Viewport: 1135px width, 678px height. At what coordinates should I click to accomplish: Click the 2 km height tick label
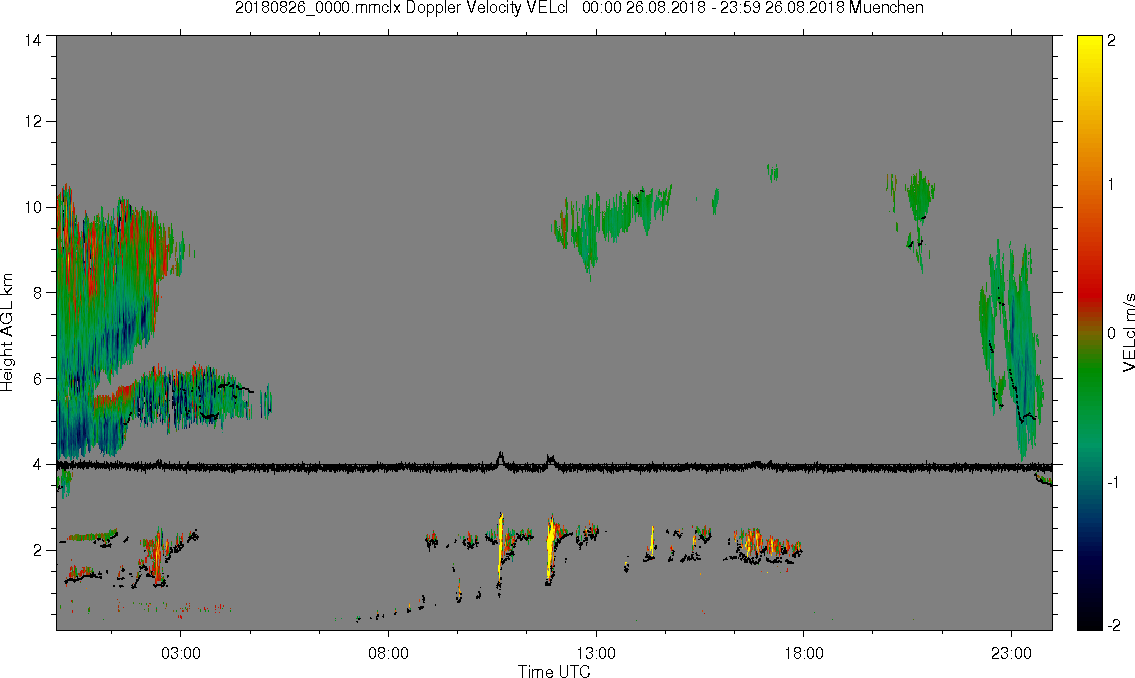pos(37,551)
